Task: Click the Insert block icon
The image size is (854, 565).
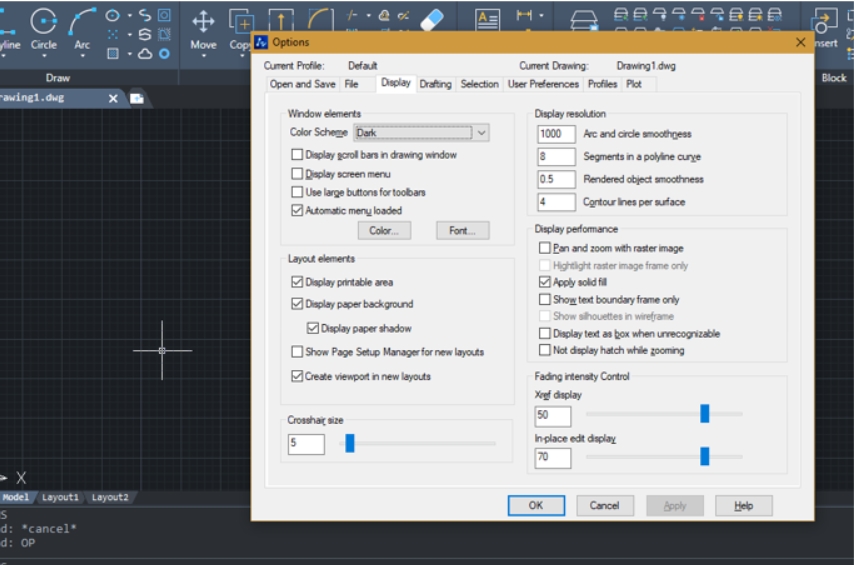Action: (824, 22)
